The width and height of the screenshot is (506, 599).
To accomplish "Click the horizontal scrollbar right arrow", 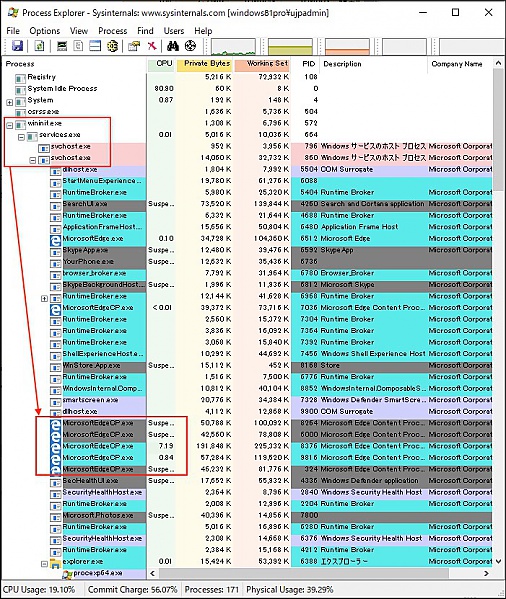I will (x=486, y=573).
